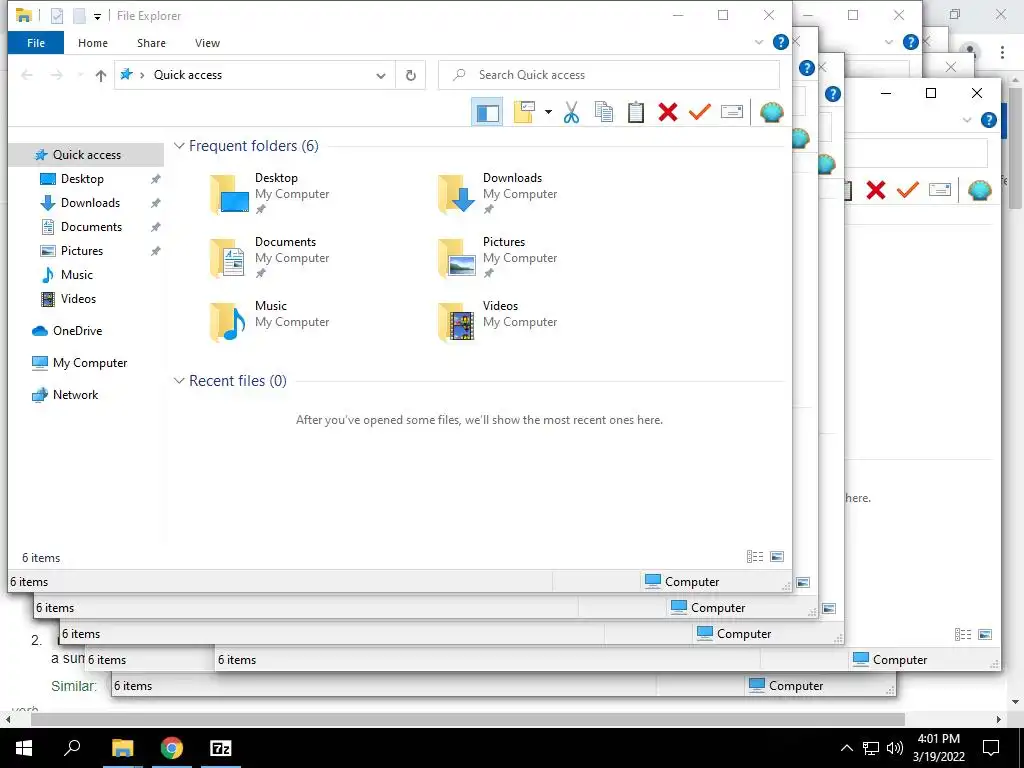Click the Back navigation arrow
This screenshot has width=1024, height=768.
(27, 75)
